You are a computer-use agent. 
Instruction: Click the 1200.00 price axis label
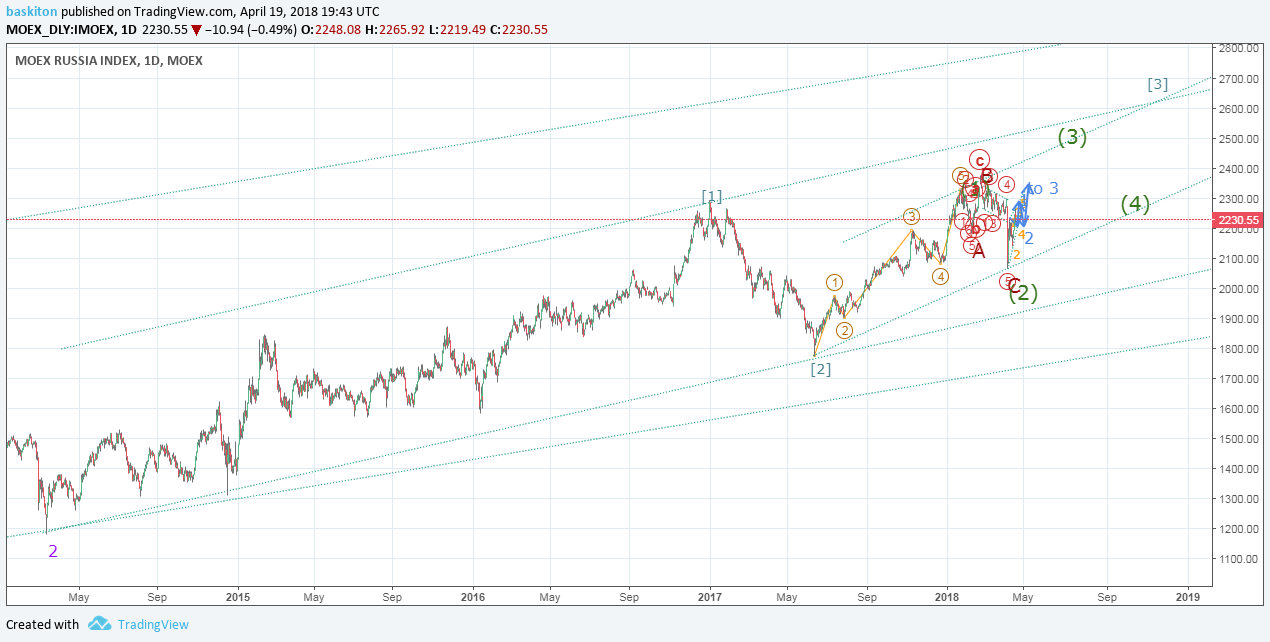pos(1239,529)
